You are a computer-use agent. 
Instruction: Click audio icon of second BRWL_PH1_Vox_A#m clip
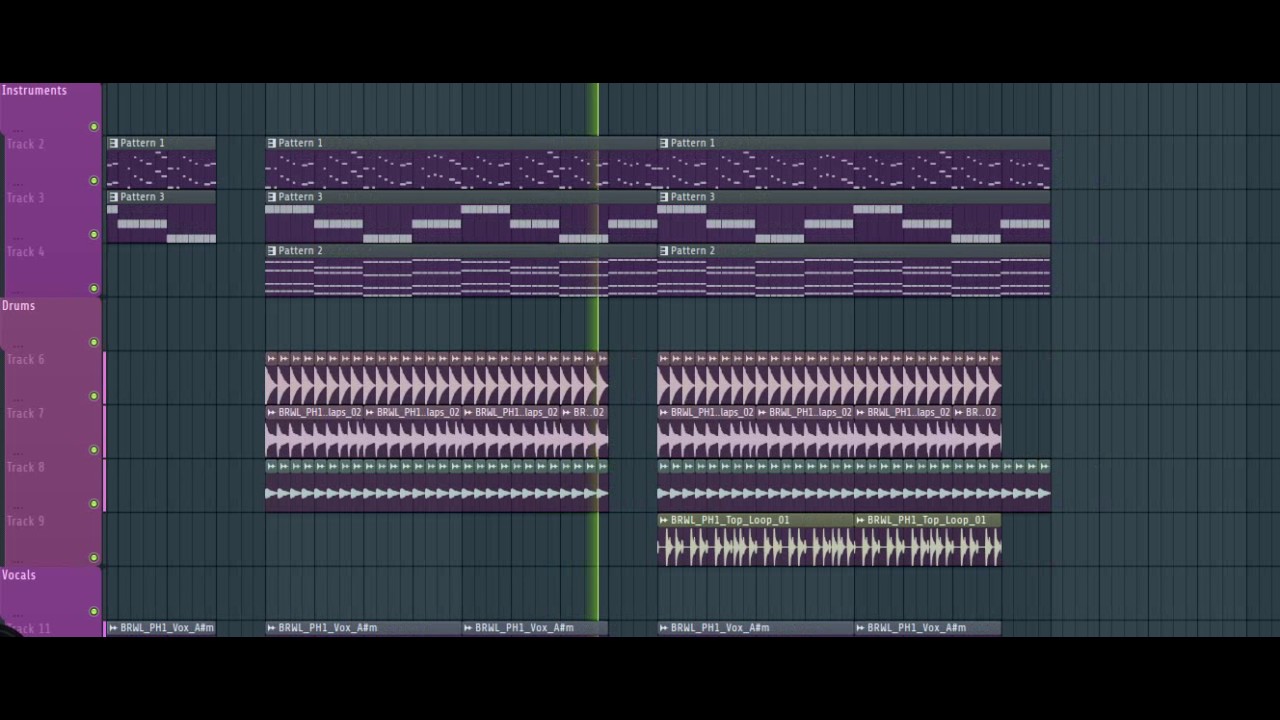click(x=271, y=628)
